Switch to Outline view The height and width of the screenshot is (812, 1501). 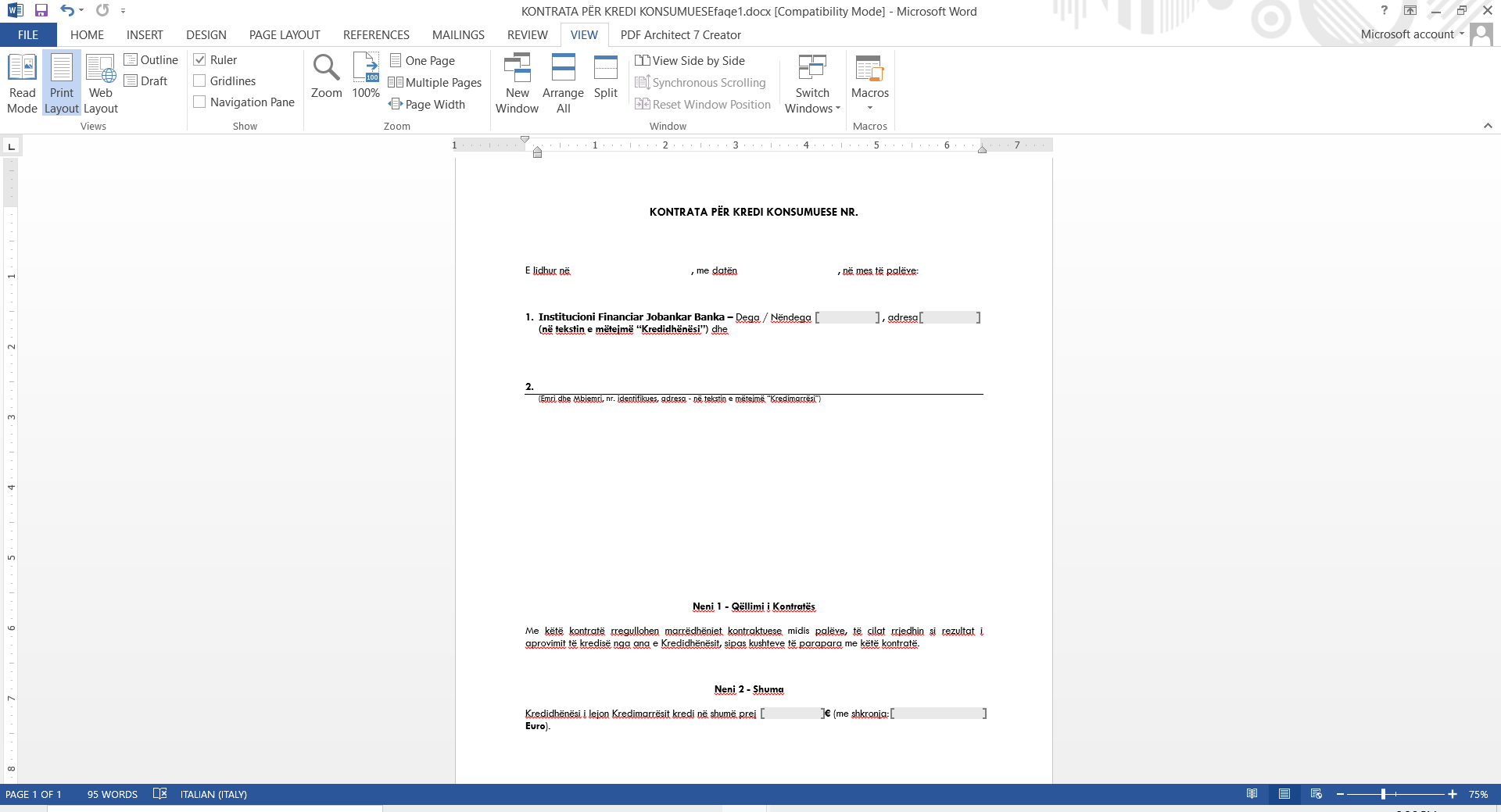(151, 60)
